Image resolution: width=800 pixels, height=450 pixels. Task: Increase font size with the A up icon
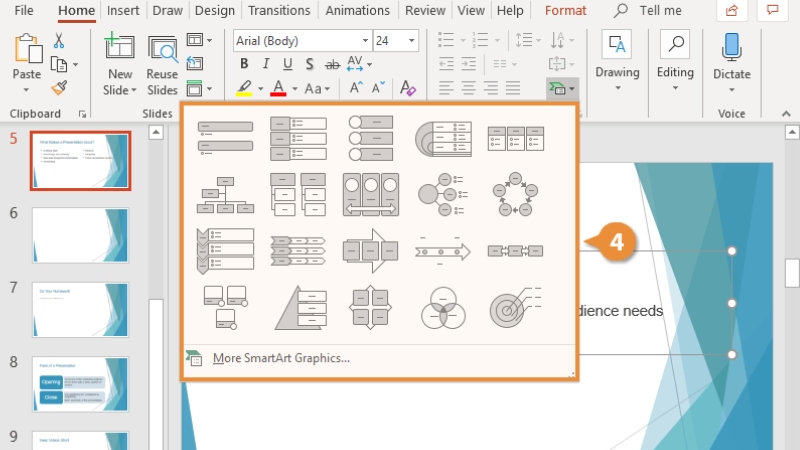pyautogui.click(x=356, y=88)
